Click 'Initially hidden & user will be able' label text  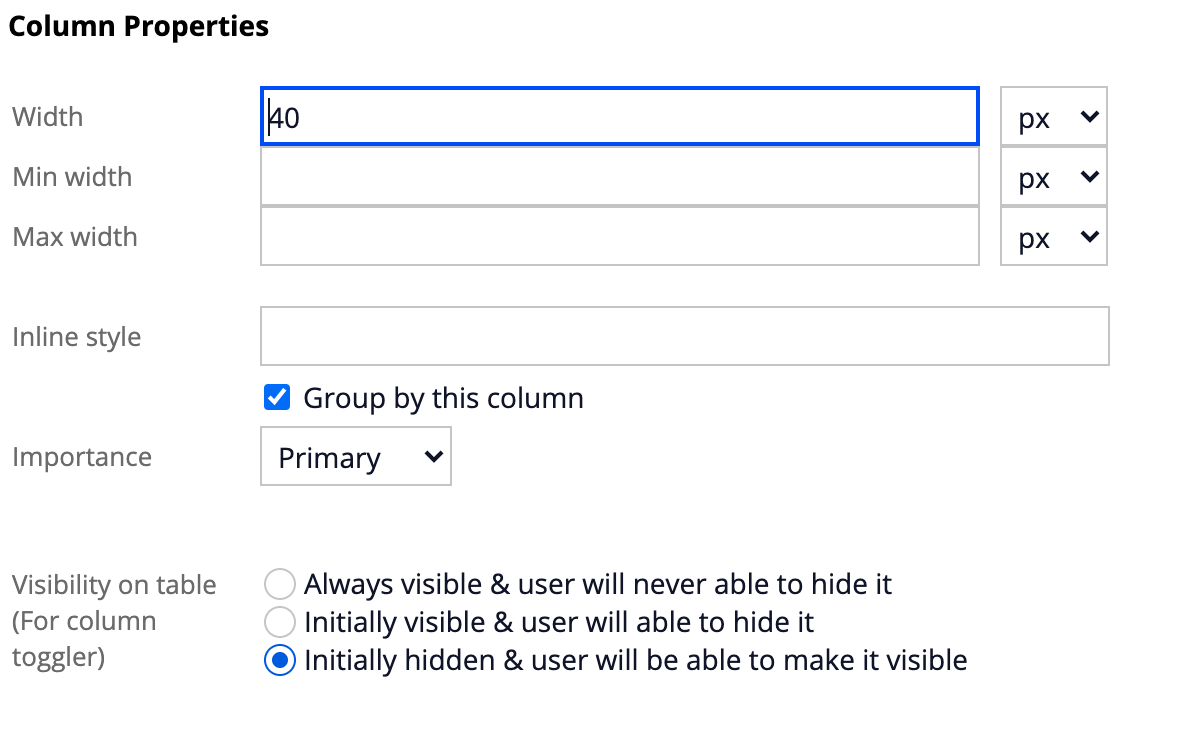click(x=635, y=661)
